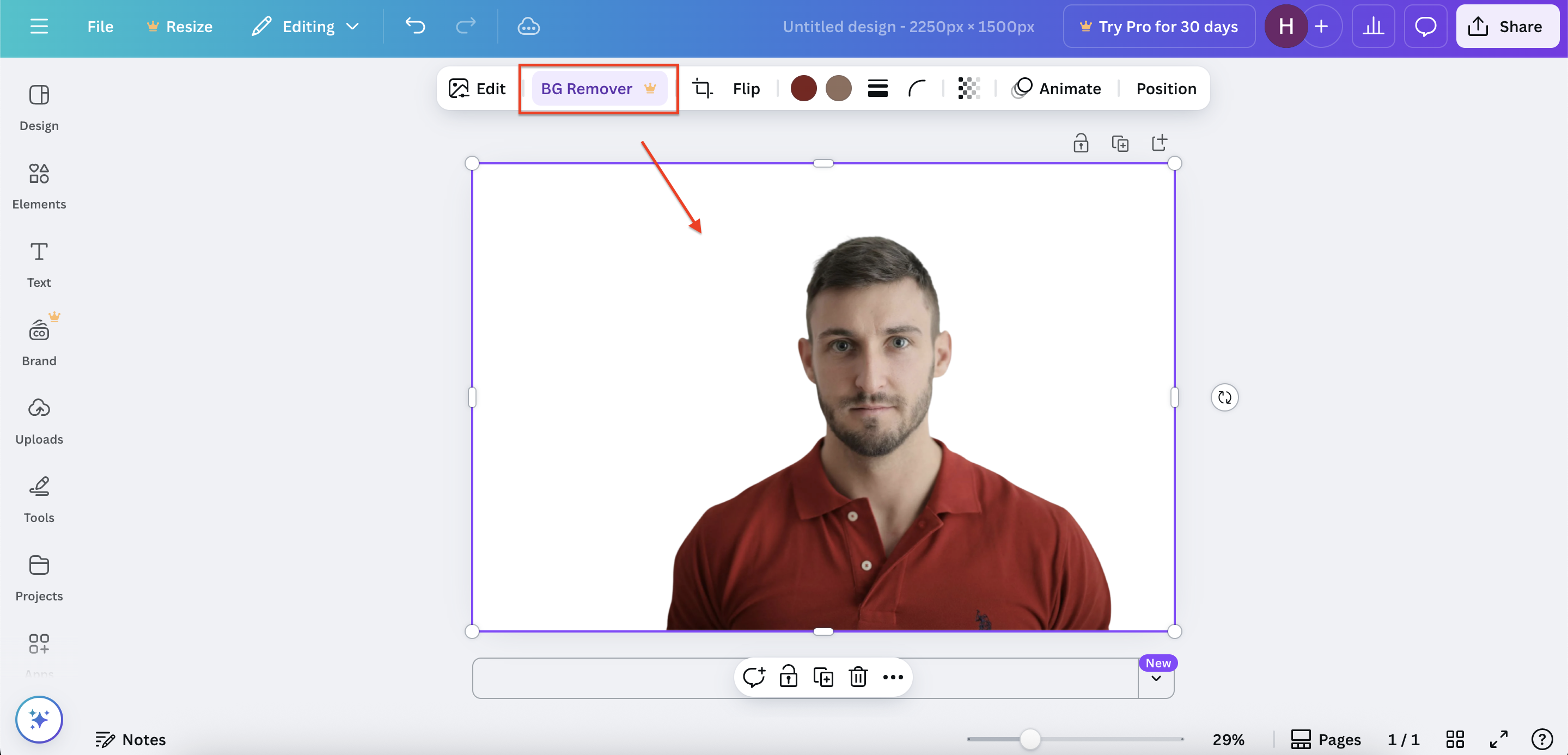
Task: Open the three-dots more options menu
Action: [892, 677]
